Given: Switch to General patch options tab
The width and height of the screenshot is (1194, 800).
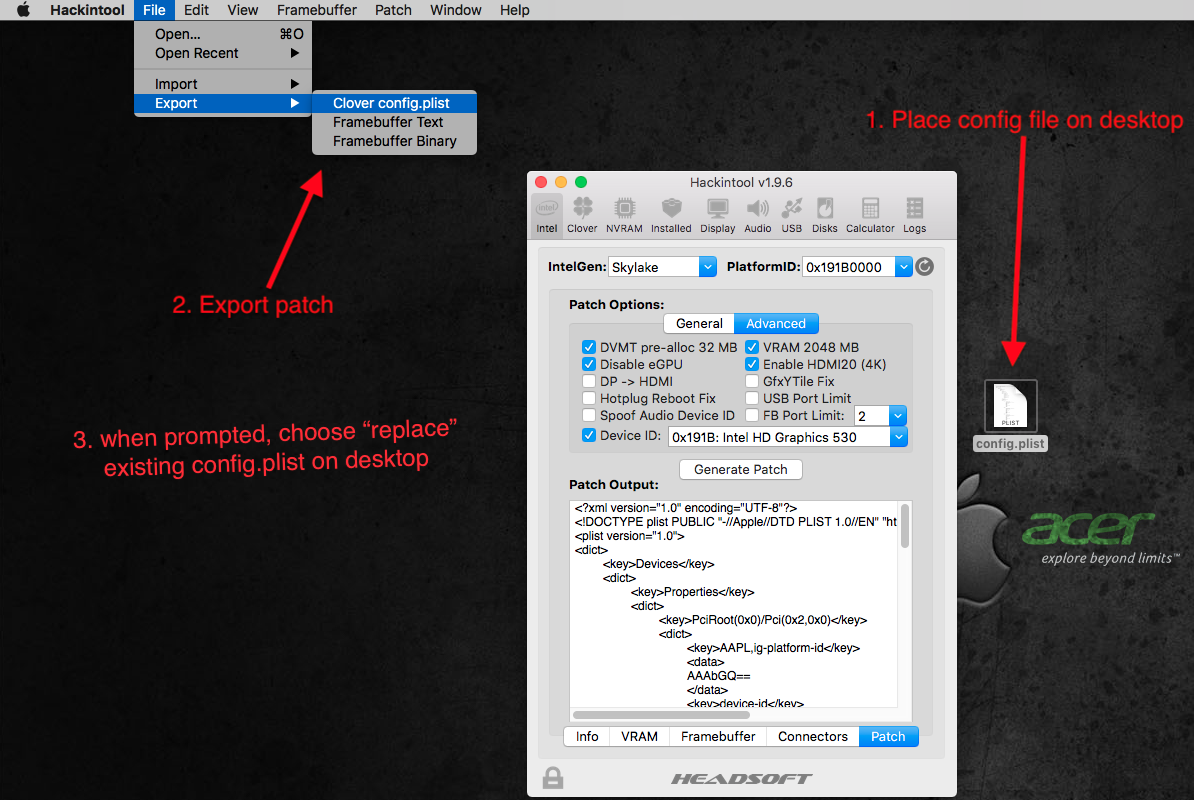Looking at the screenshot, I should [x=699, y=324].
